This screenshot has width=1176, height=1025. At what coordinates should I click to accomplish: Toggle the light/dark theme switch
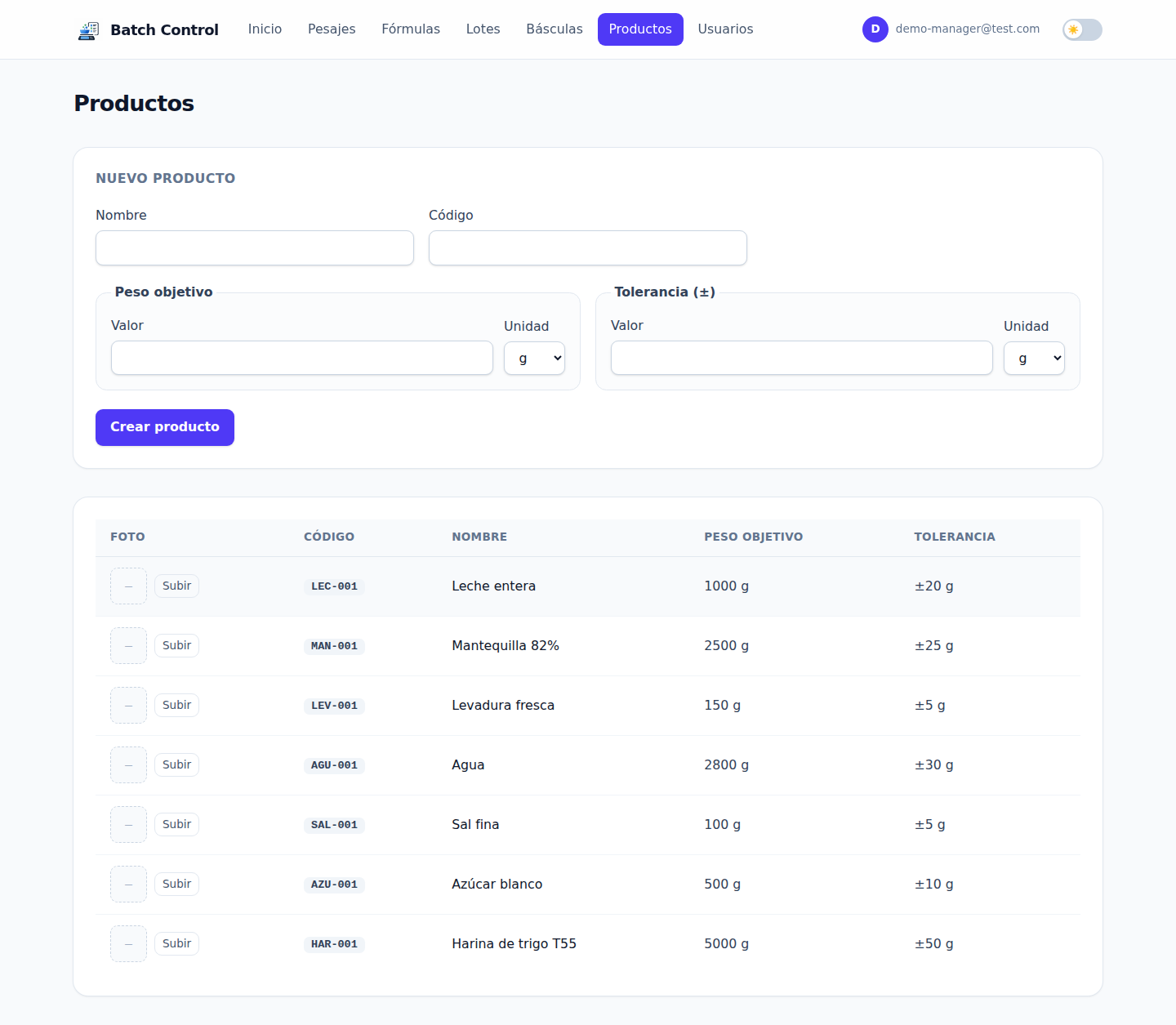(x=1082, y=30)
